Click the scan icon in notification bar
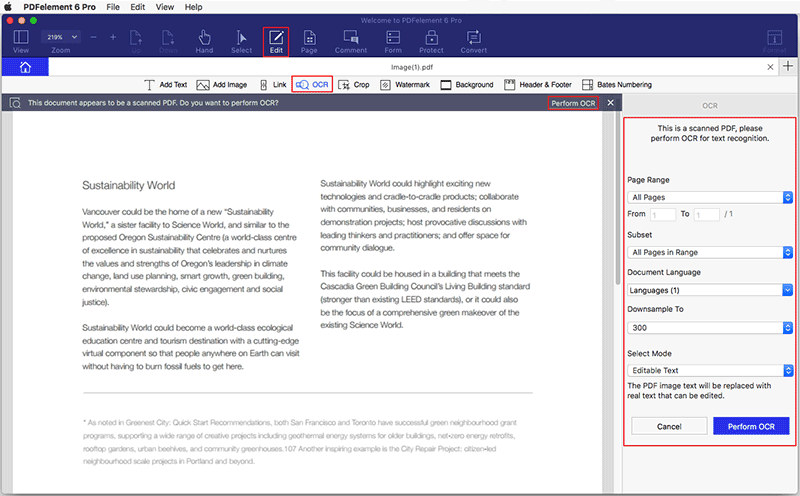The width and height of the screenshot is (800, 496). pos(15,103)
